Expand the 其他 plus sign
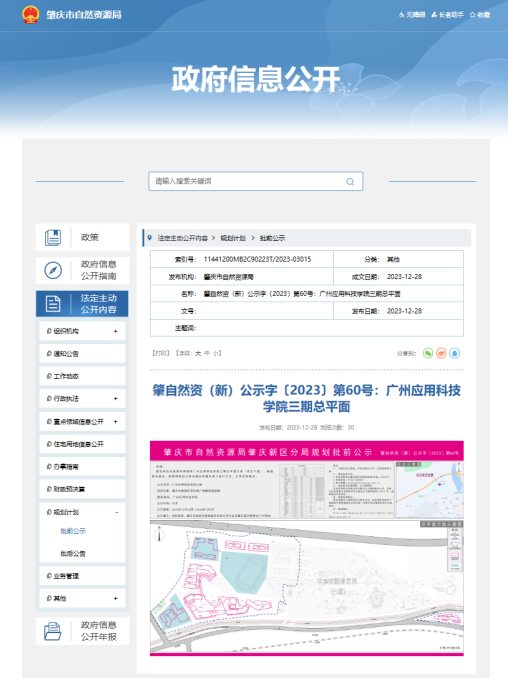 point(115,598)
